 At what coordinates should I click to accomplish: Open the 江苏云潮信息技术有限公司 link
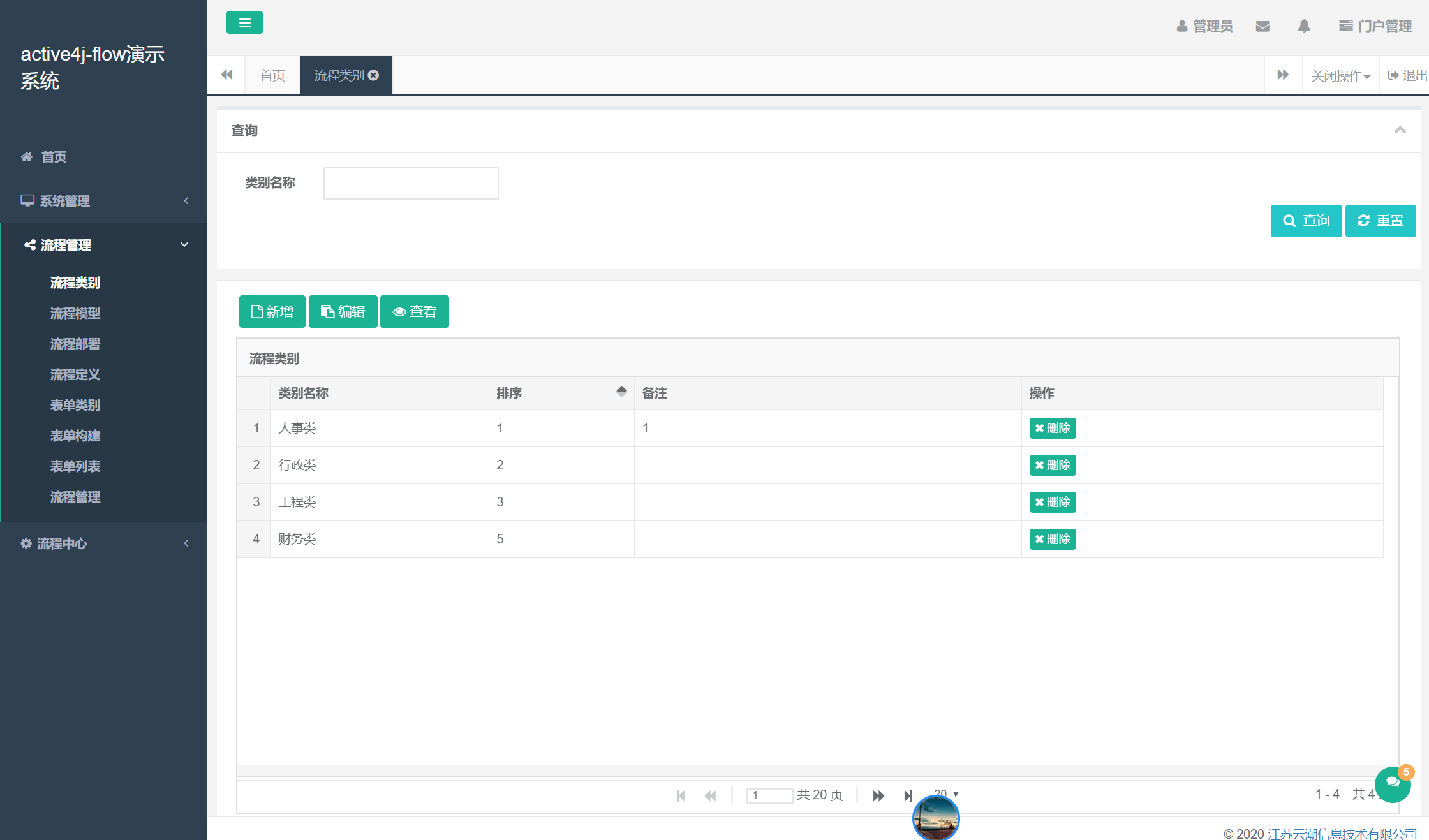(1342, 834)
